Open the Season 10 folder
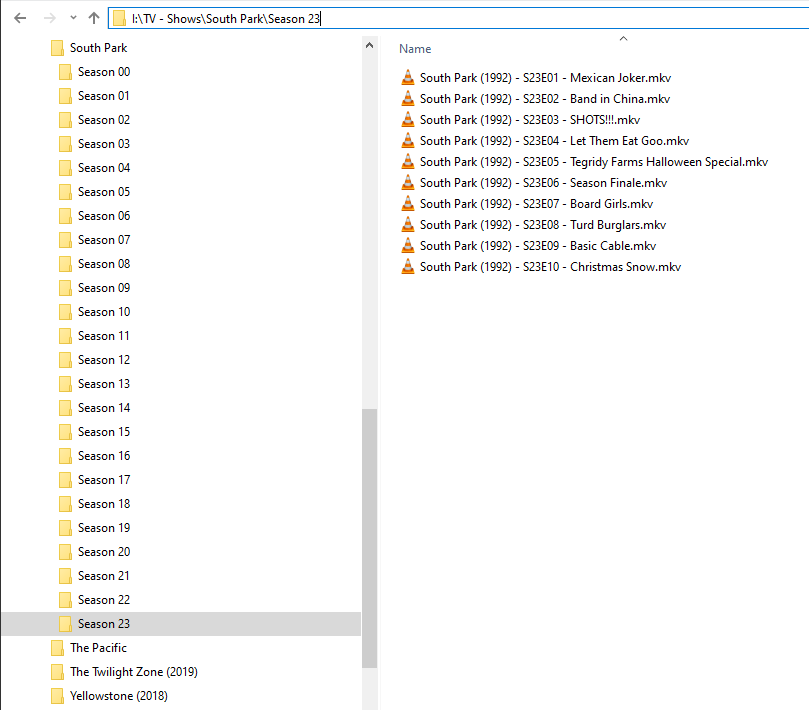809x710 pixels. pos(104,312)
